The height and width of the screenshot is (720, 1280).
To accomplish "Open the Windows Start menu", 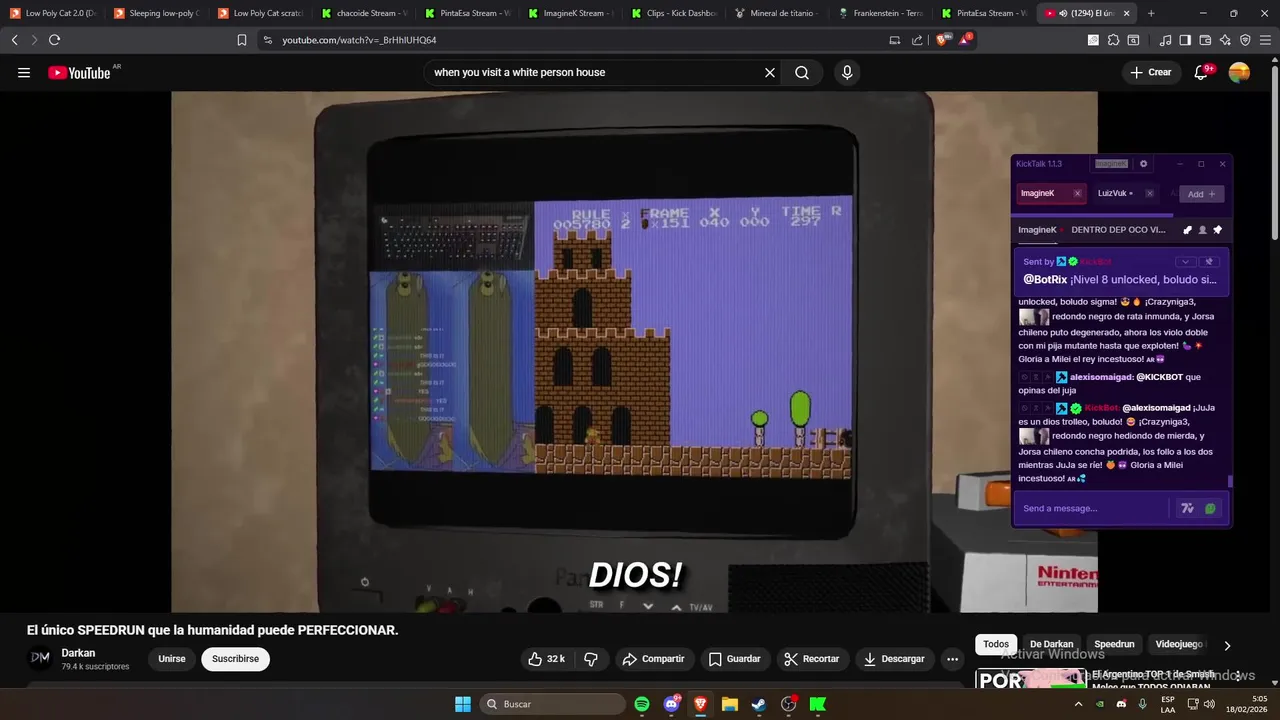I will pos(463,704).
